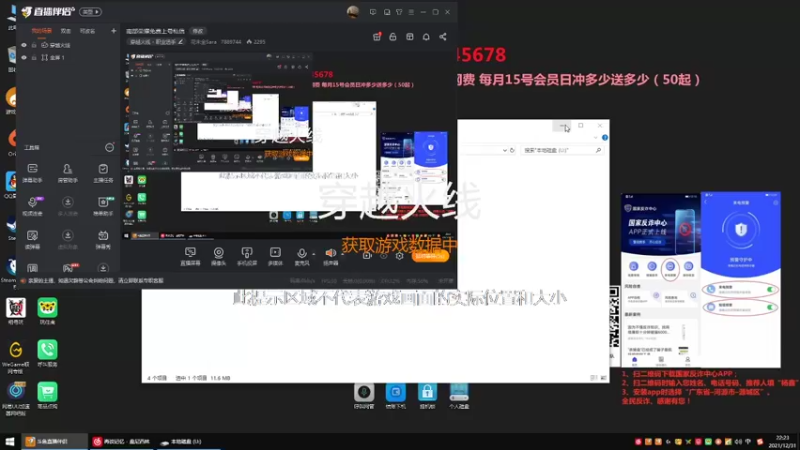Toggle visibility of the 穿越火线 source

click(23, 45)
